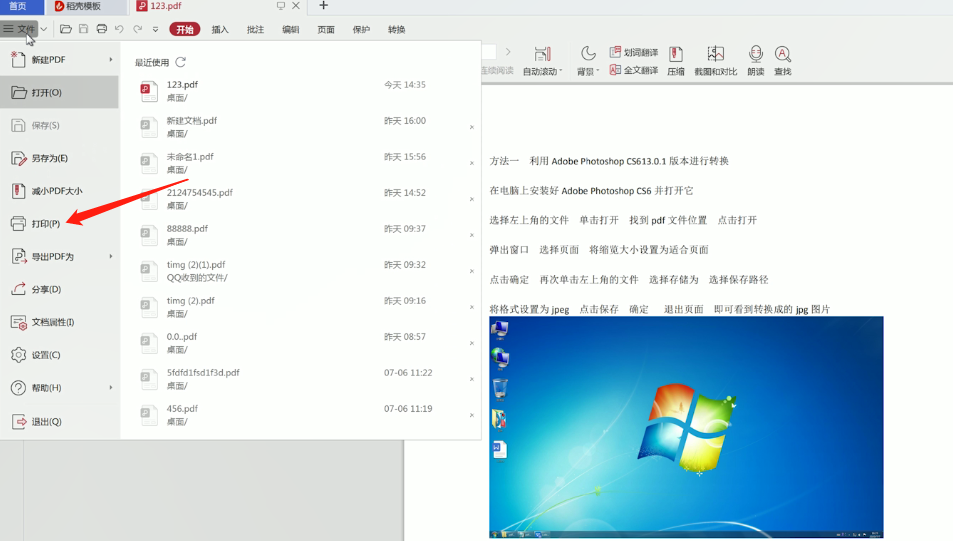Switch to the 转换 ribbon tab
The image size is (953, 541).
click(x=396, y=29)
